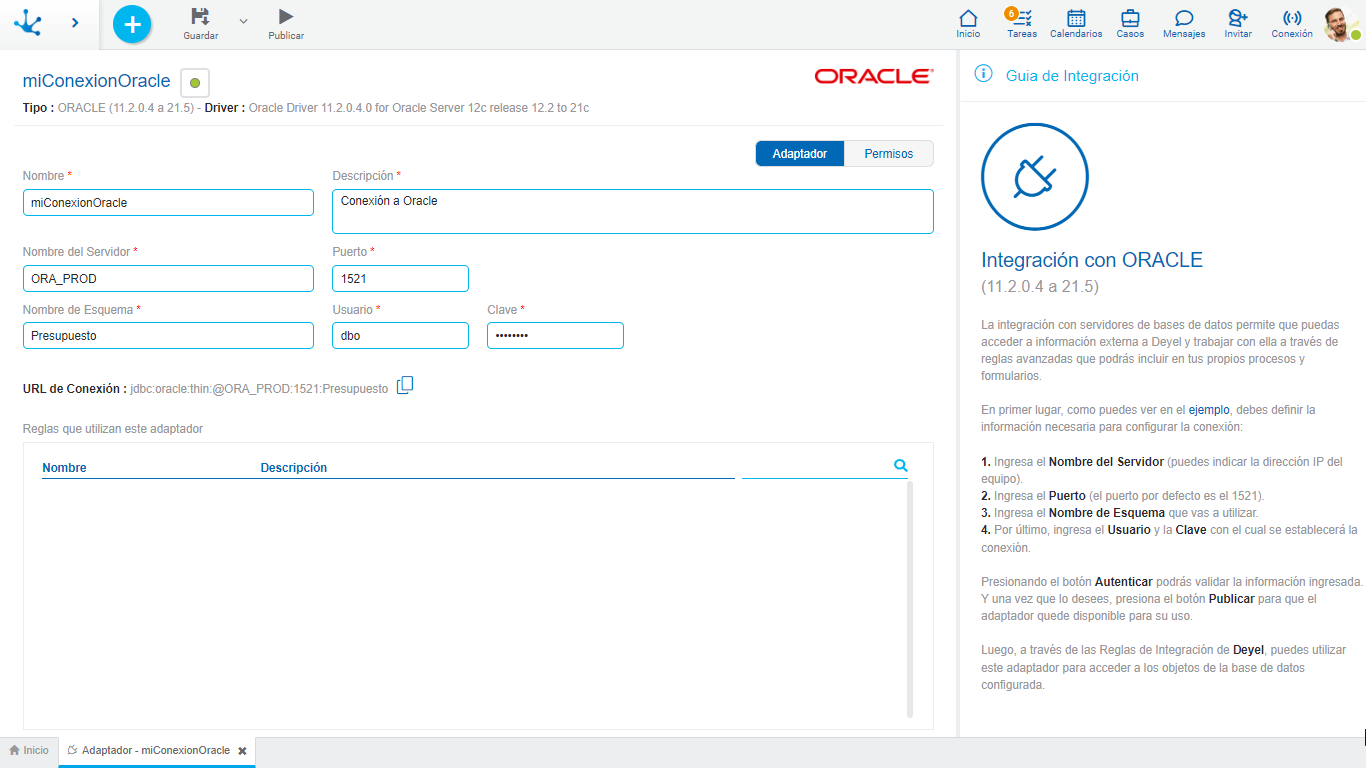Click the Guía de Integración heading

[1072, 76]
